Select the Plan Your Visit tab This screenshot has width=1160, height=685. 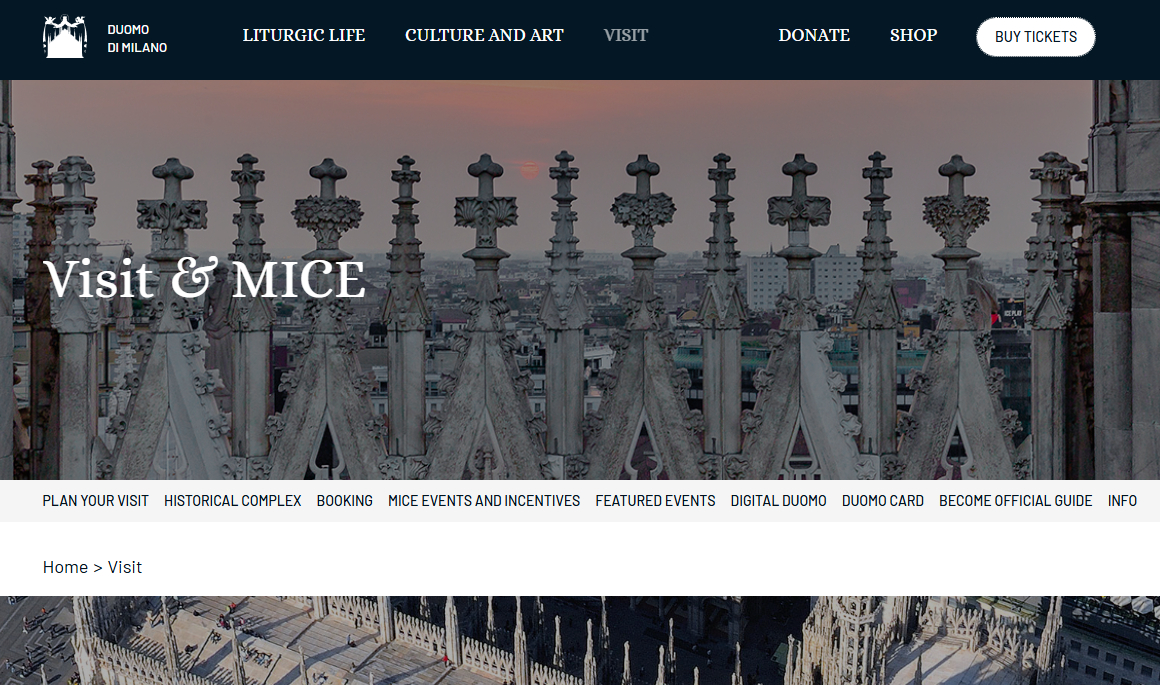click(x=95, y=501)
